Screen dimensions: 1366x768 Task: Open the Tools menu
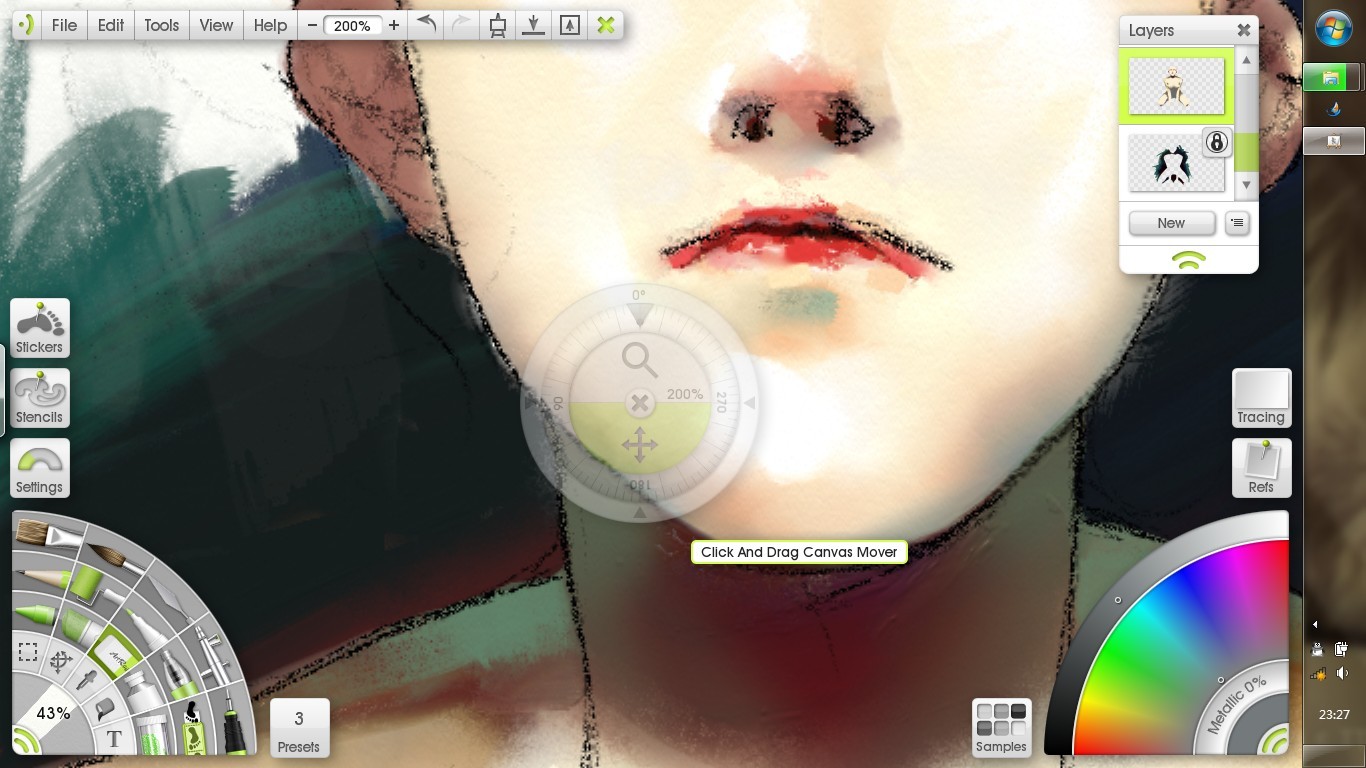tap(161, 25)
